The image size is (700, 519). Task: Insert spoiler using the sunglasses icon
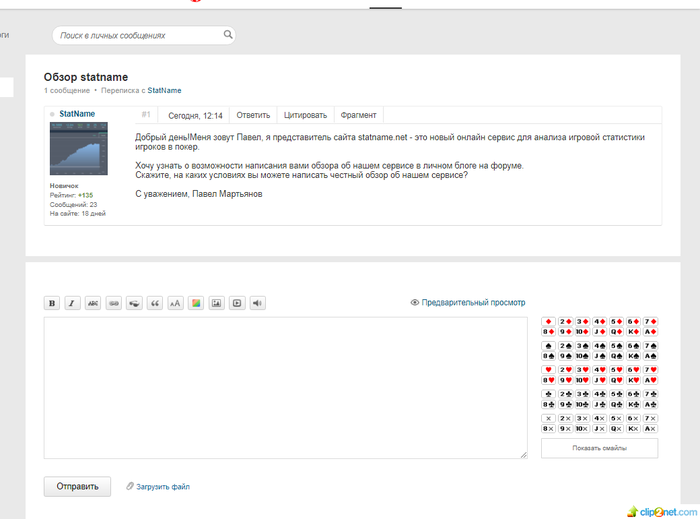(x=134, y=303)
